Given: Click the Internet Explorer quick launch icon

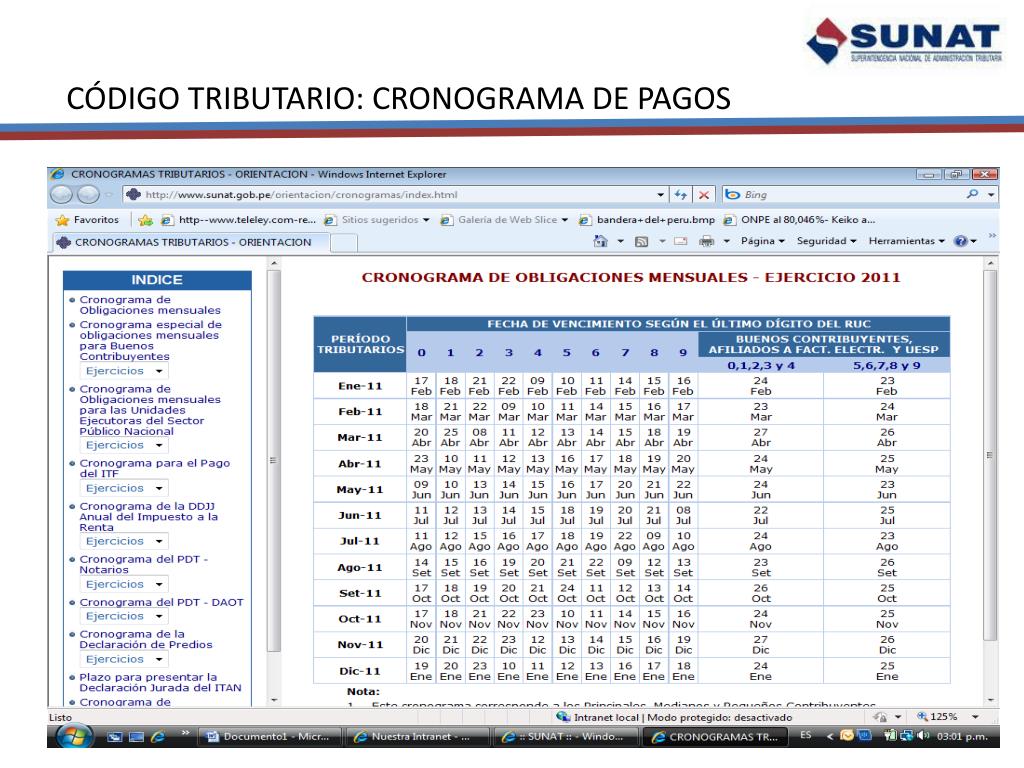Looking at the screenshot, I should click(x=157, y=737).
